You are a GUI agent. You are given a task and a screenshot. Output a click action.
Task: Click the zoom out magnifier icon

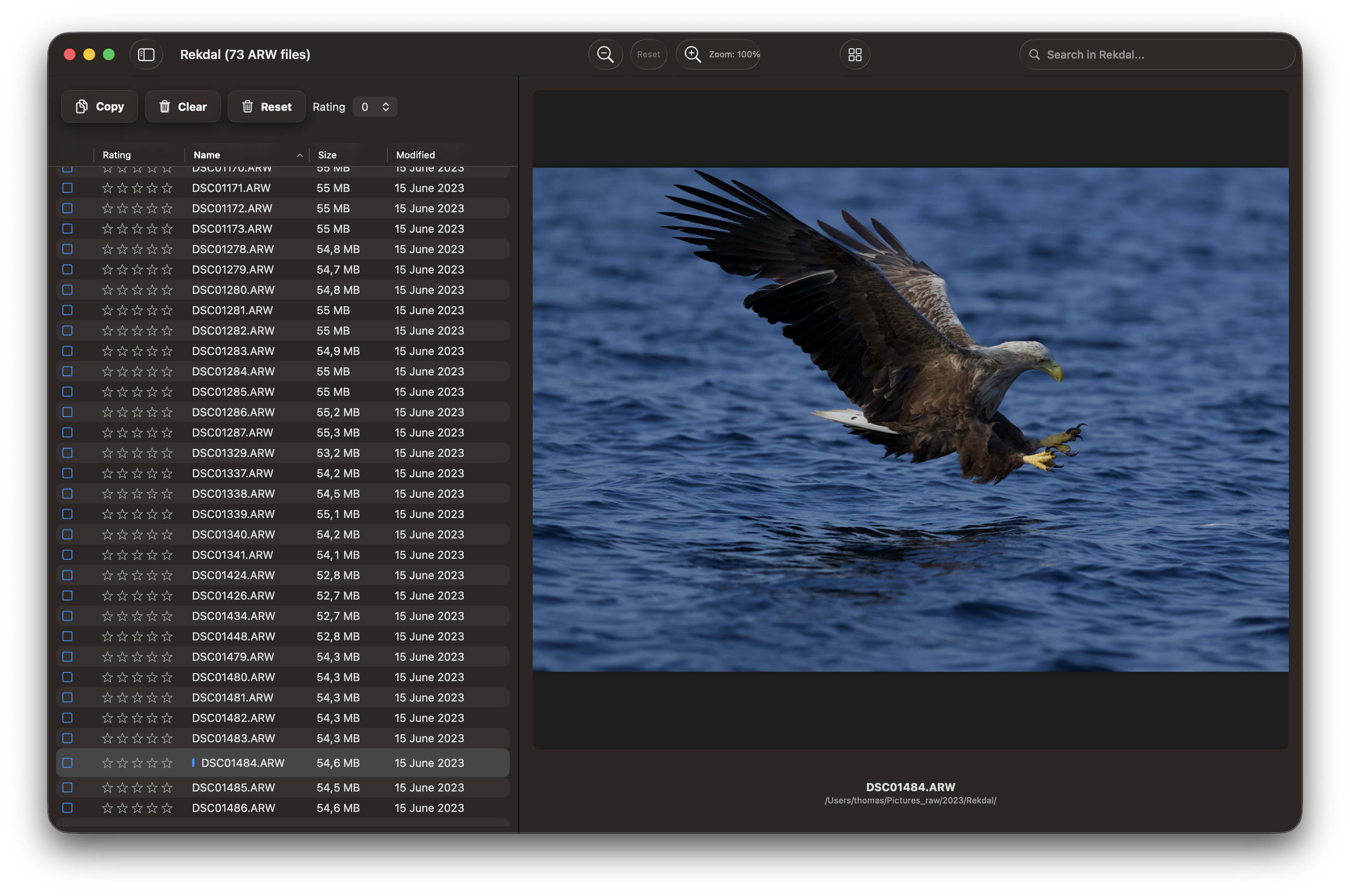click(x=605, y=54)
